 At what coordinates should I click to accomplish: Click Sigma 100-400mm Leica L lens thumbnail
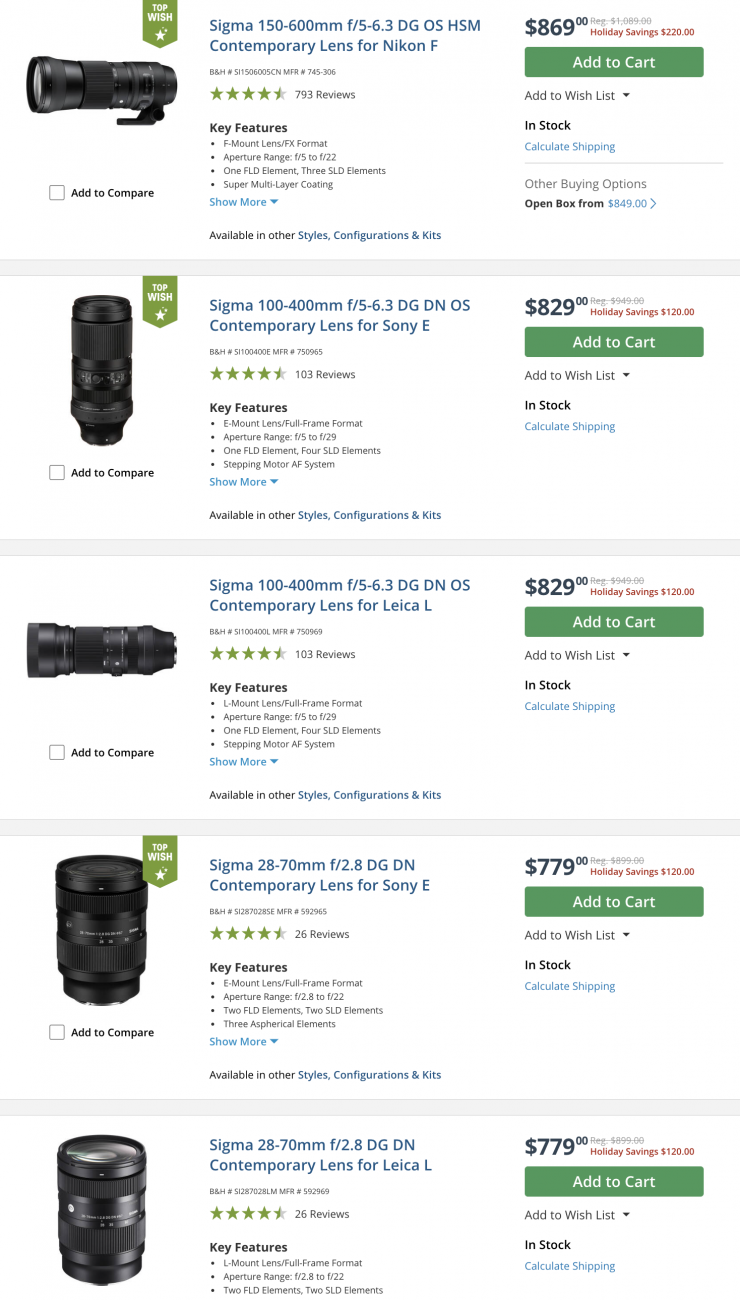[x=102, y=650]
